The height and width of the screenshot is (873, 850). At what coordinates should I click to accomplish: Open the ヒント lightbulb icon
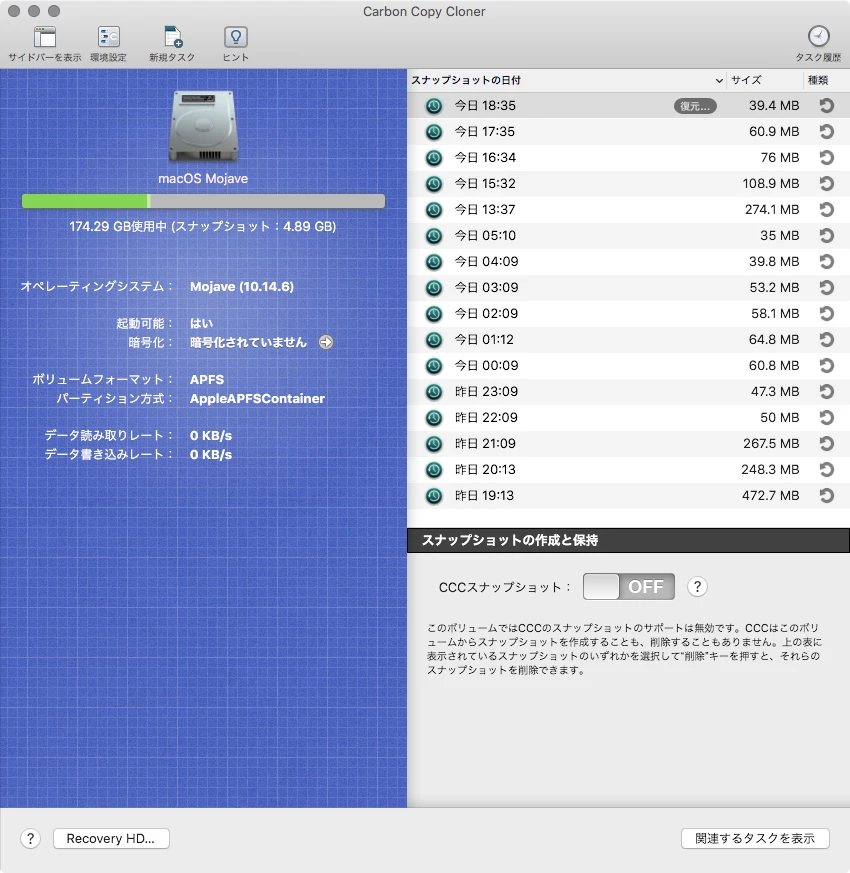point(235,37)
